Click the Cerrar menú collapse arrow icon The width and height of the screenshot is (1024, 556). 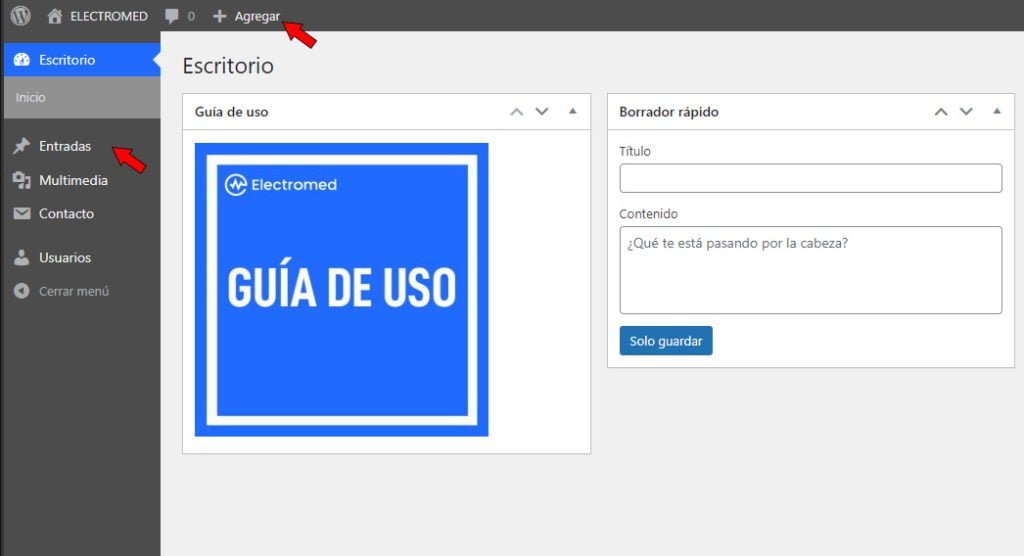pos(22,291)
